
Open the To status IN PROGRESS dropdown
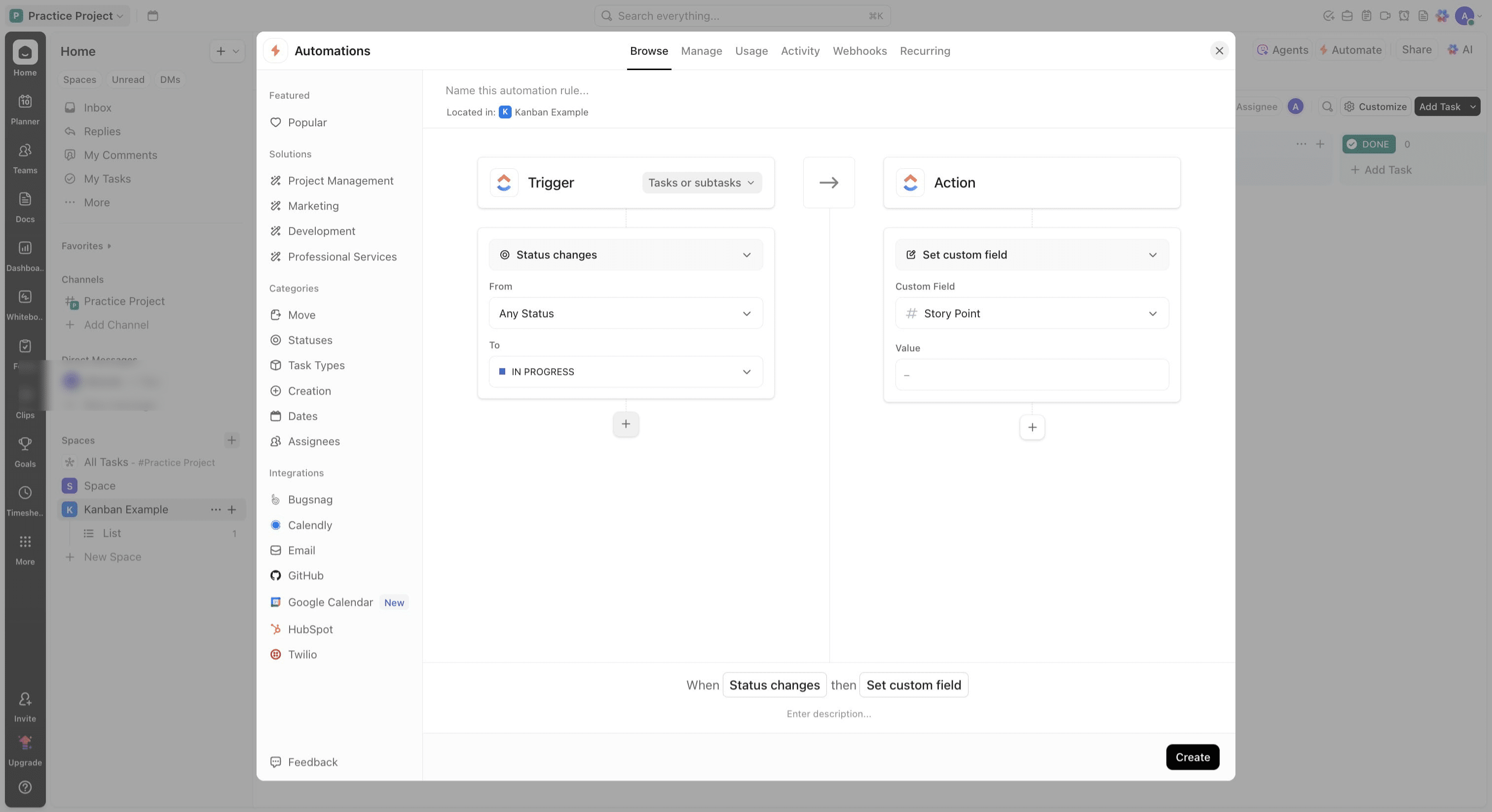(626, 372)
